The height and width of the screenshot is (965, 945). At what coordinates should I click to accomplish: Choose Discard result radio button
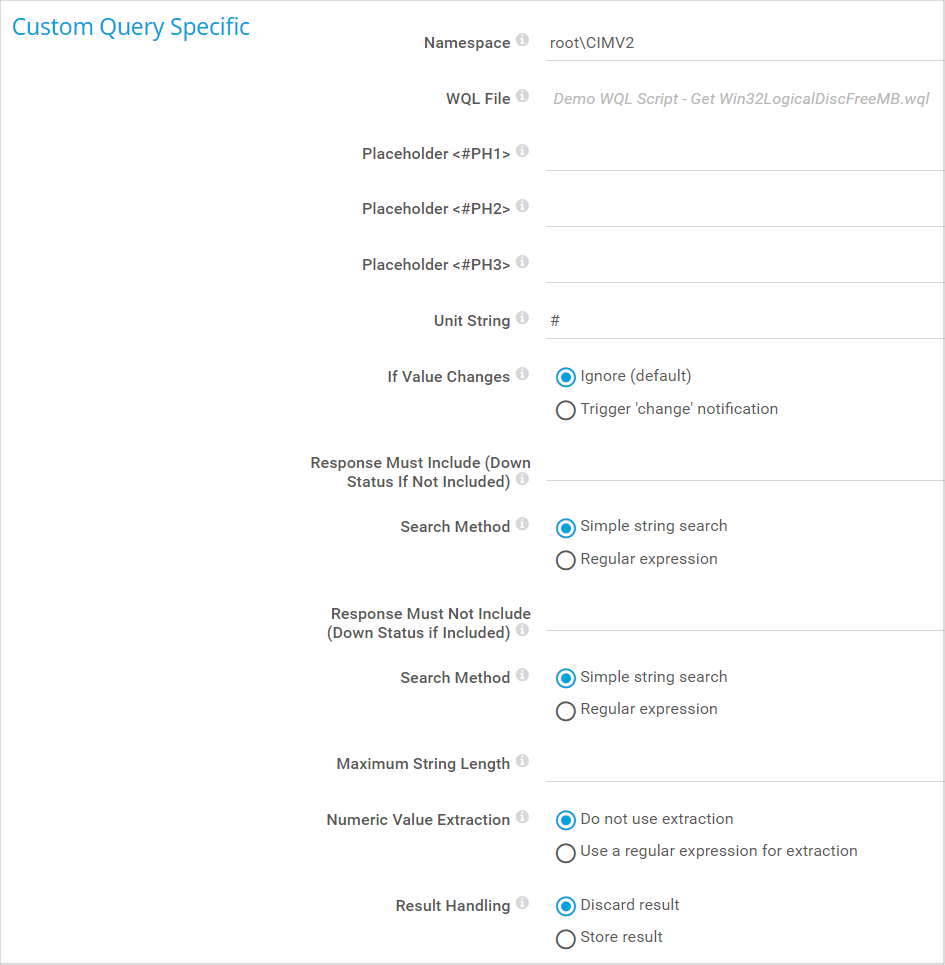tap(566, 906)
